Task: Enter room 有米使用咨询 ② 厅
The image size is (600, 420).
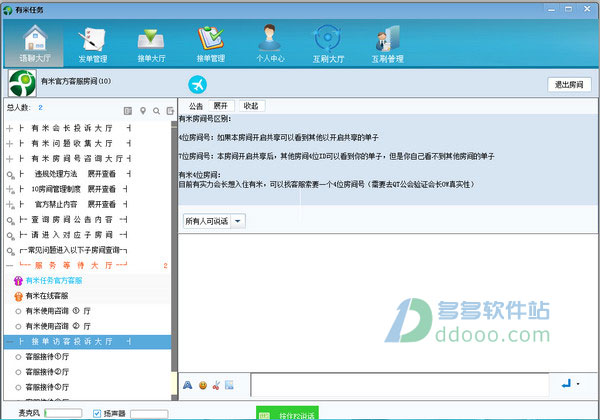Action: tap(88, 326)
